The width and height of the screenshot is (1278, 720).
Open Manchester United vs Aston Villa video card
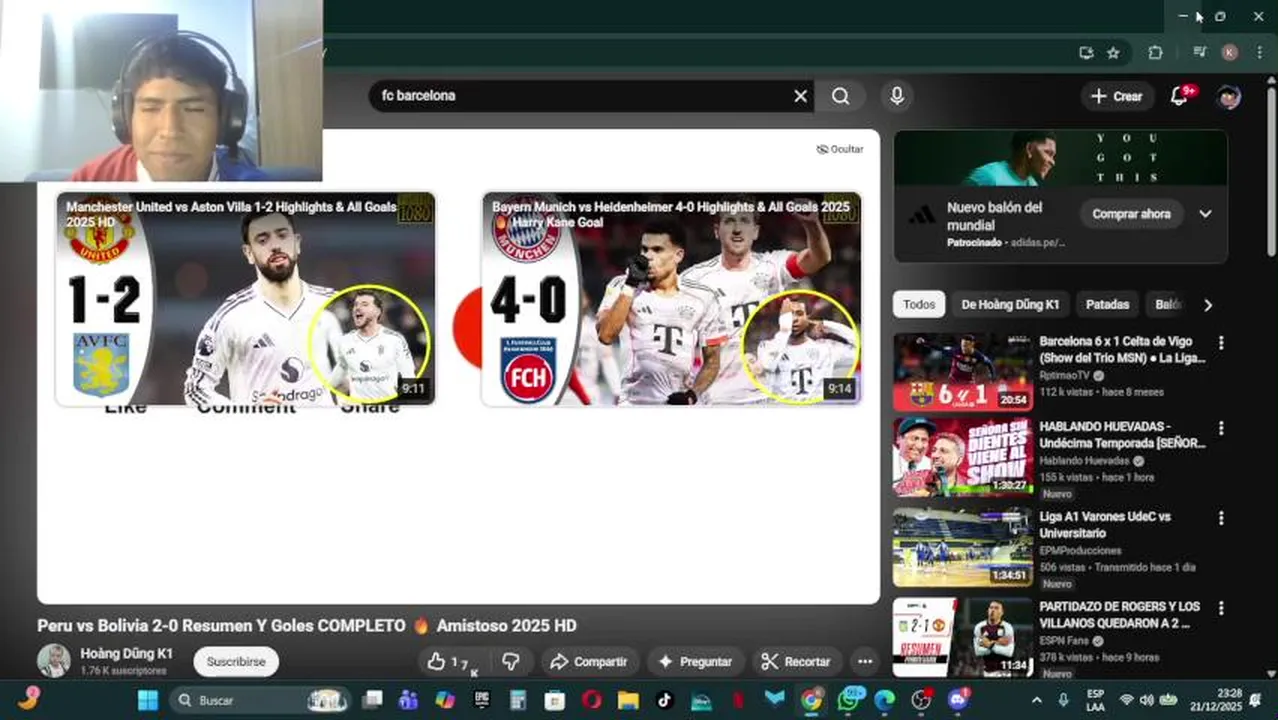(x=245, y=299)
